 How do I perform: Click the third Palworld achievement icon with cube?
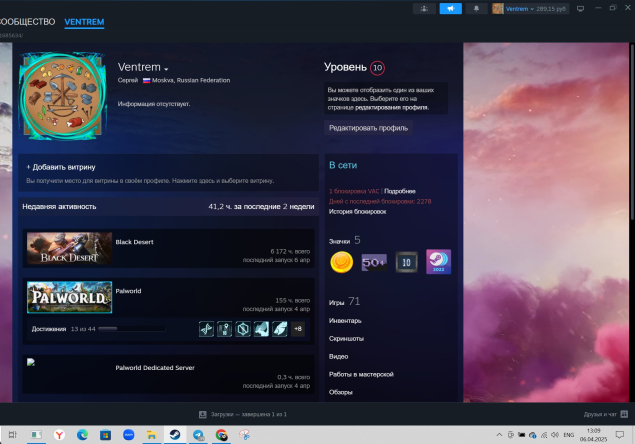243,329
